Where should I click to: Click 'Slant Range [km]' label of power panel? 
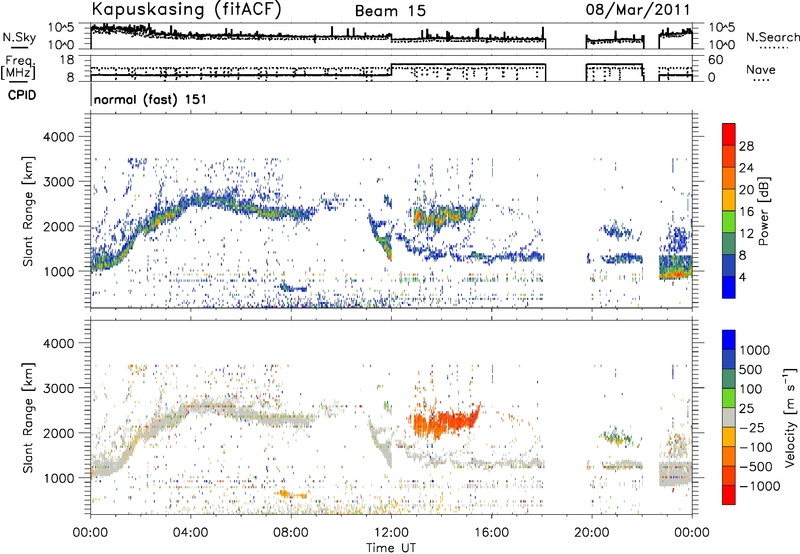click(x=28, y=211)
